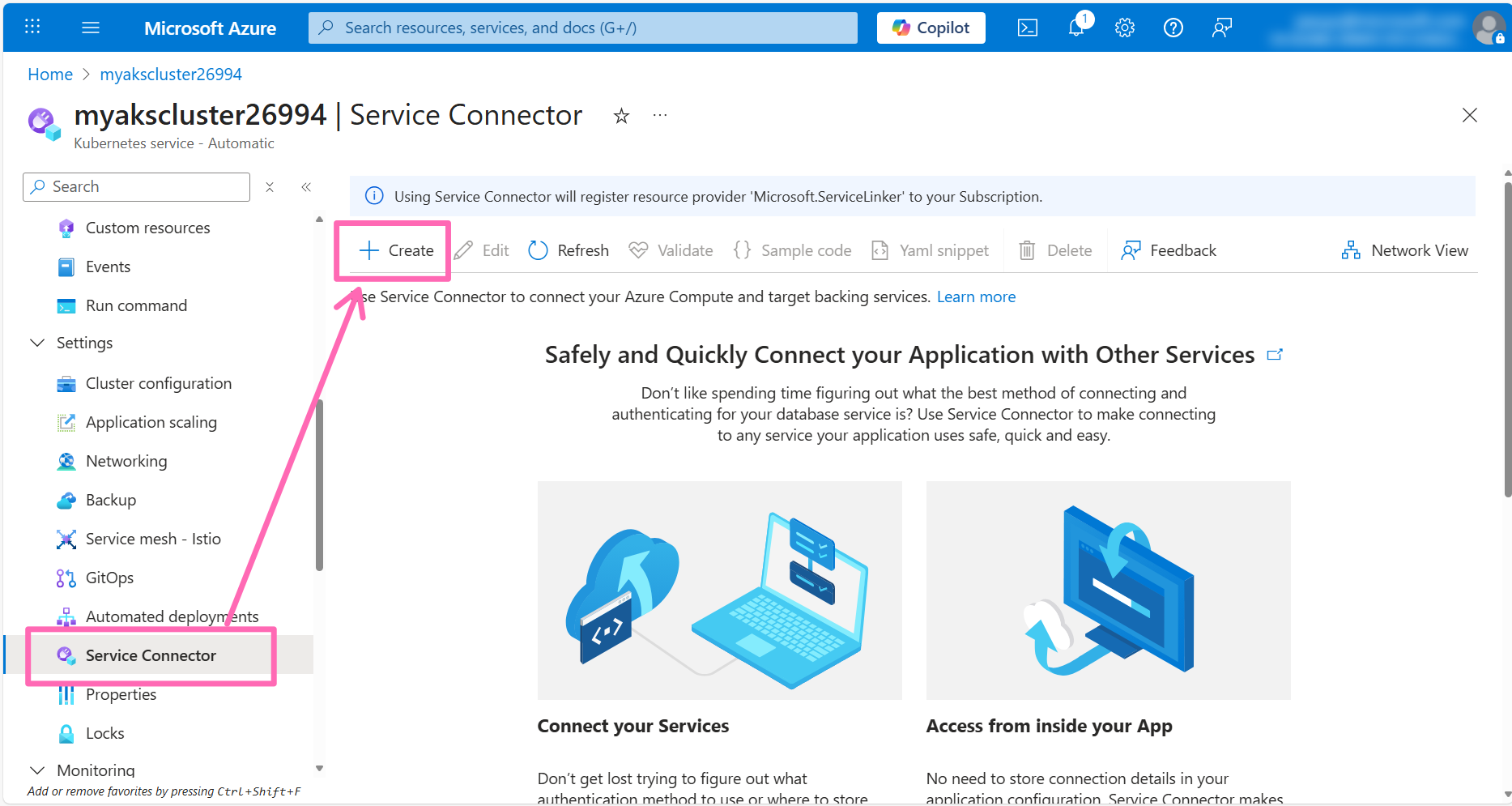
Task: Go to Home breadcrumb link
Action: point(50,75)
